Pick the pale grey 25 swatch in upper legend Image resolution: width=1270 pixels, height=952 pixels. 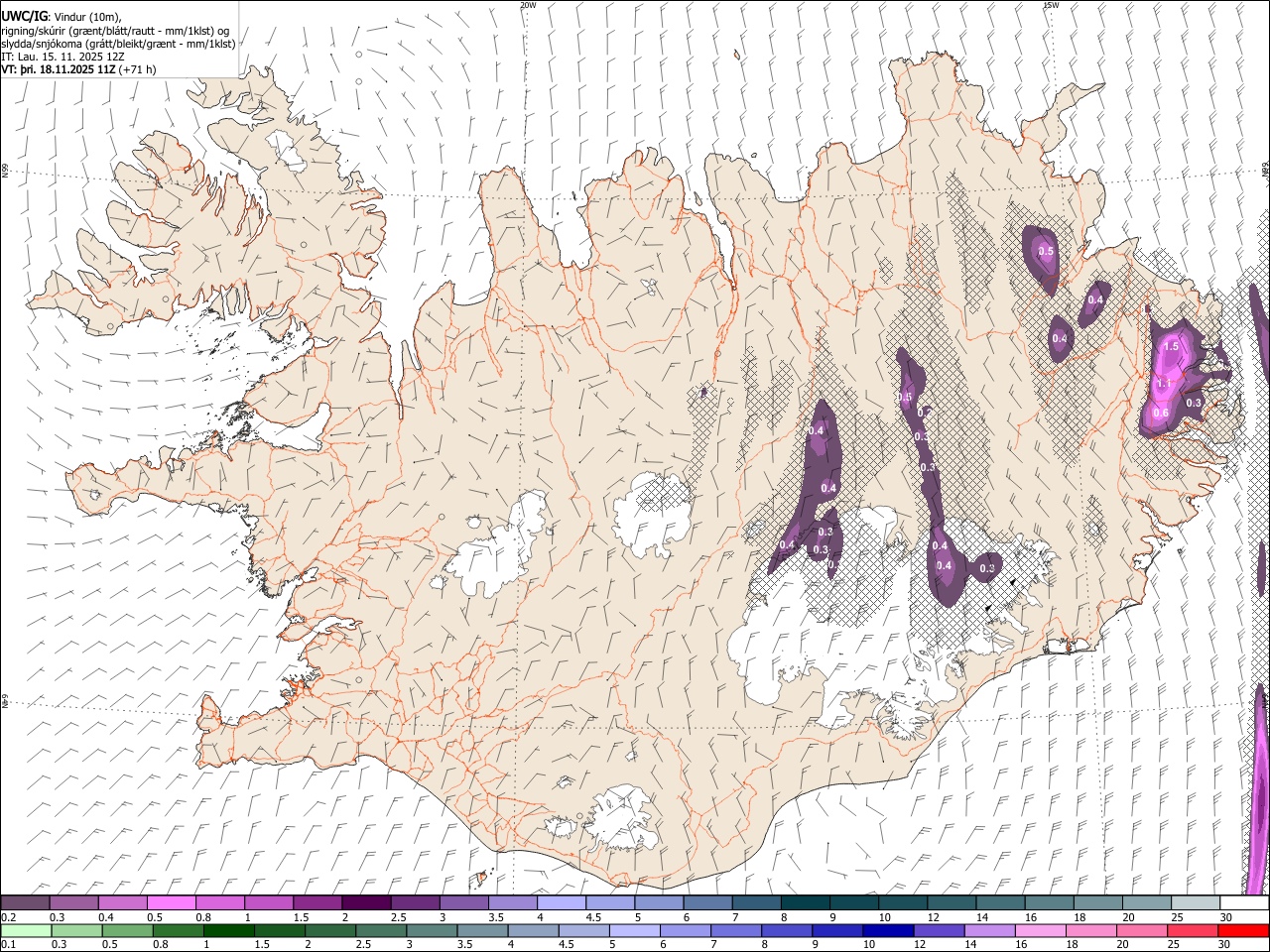1195,902
